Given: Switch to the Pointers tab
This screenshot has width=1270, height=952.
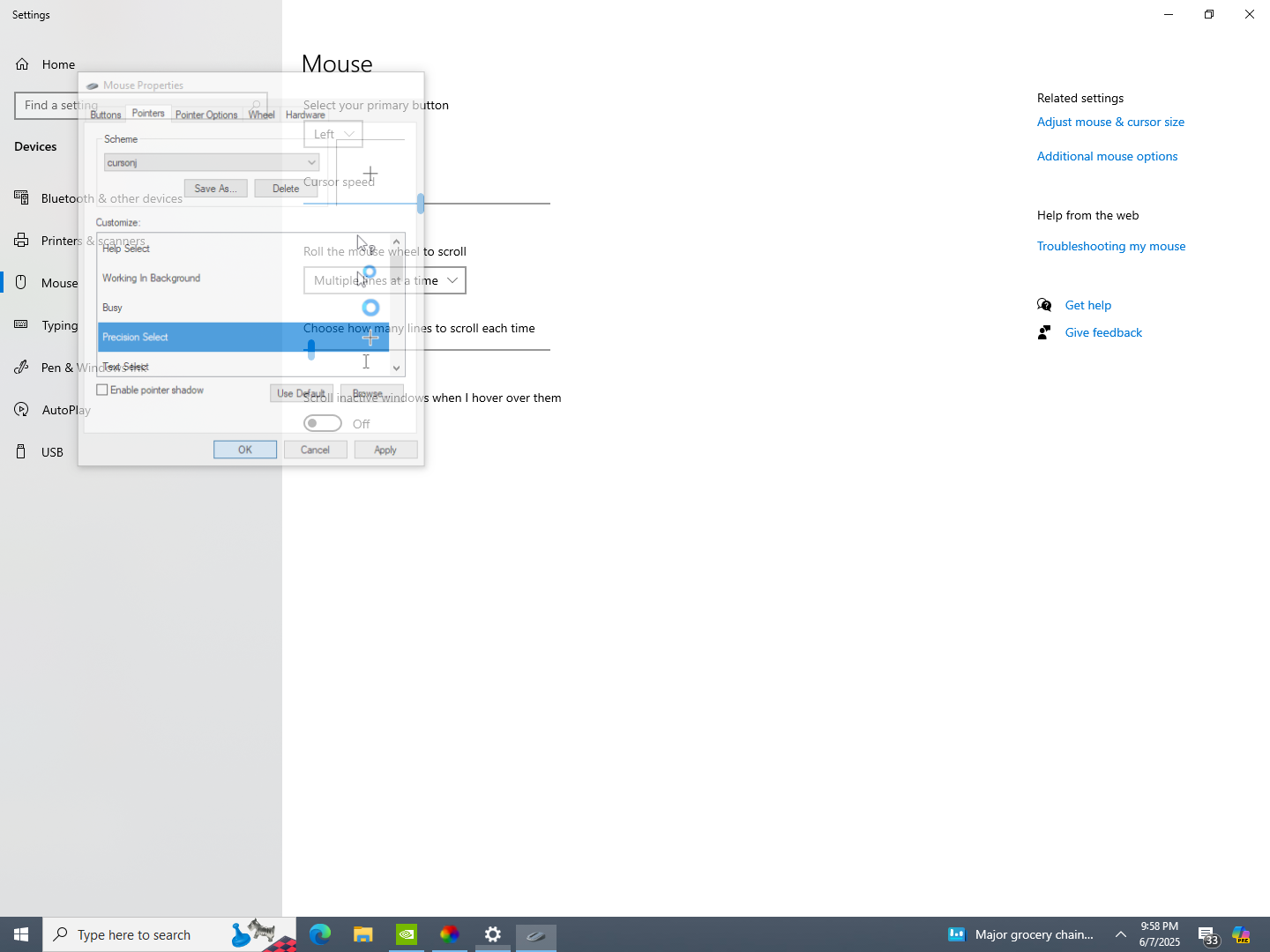Looking at the screenshot, I should [148, 114].
